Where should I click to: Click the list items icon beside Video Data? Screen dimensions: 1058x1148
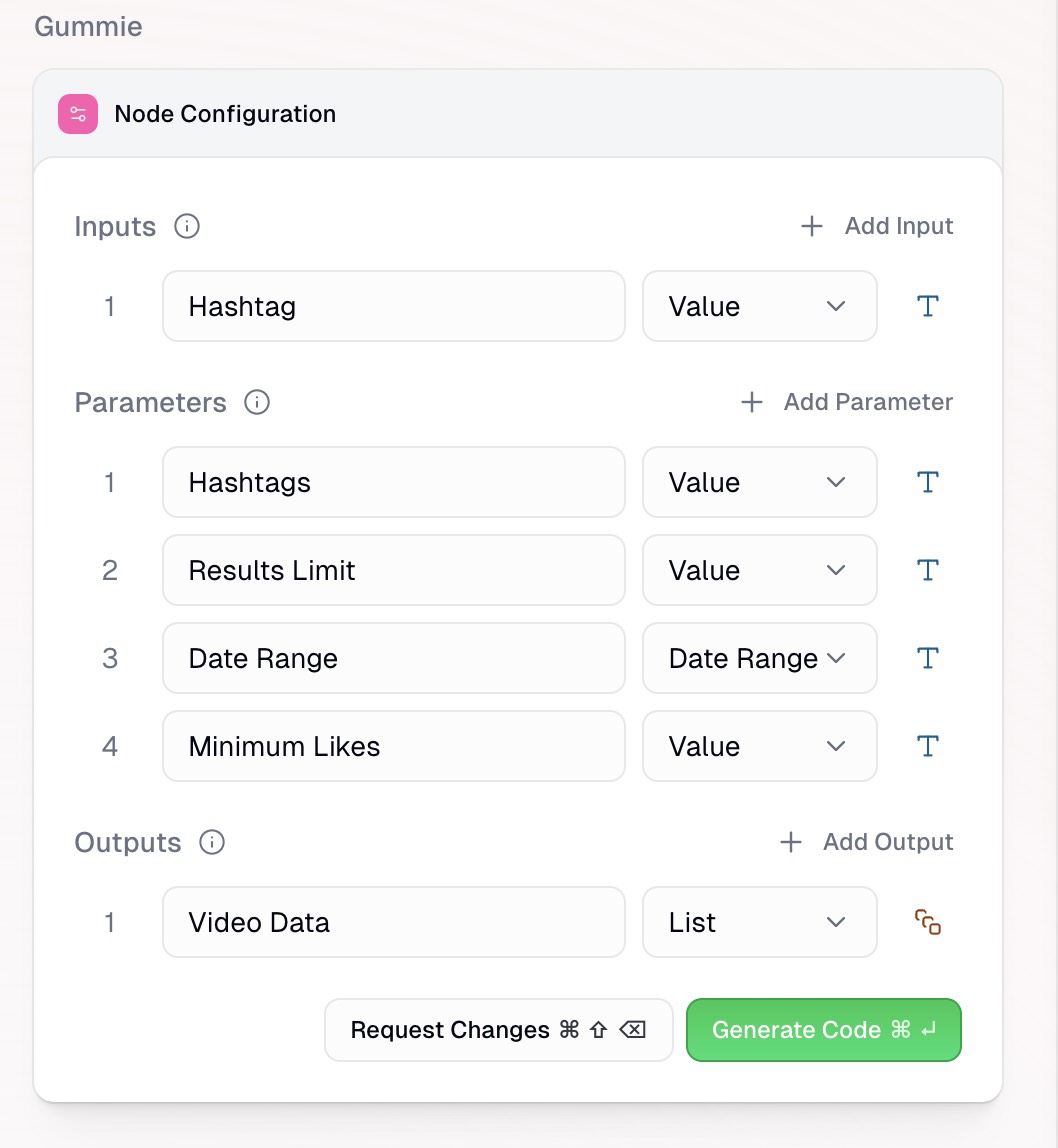click(x=926, y=922)
